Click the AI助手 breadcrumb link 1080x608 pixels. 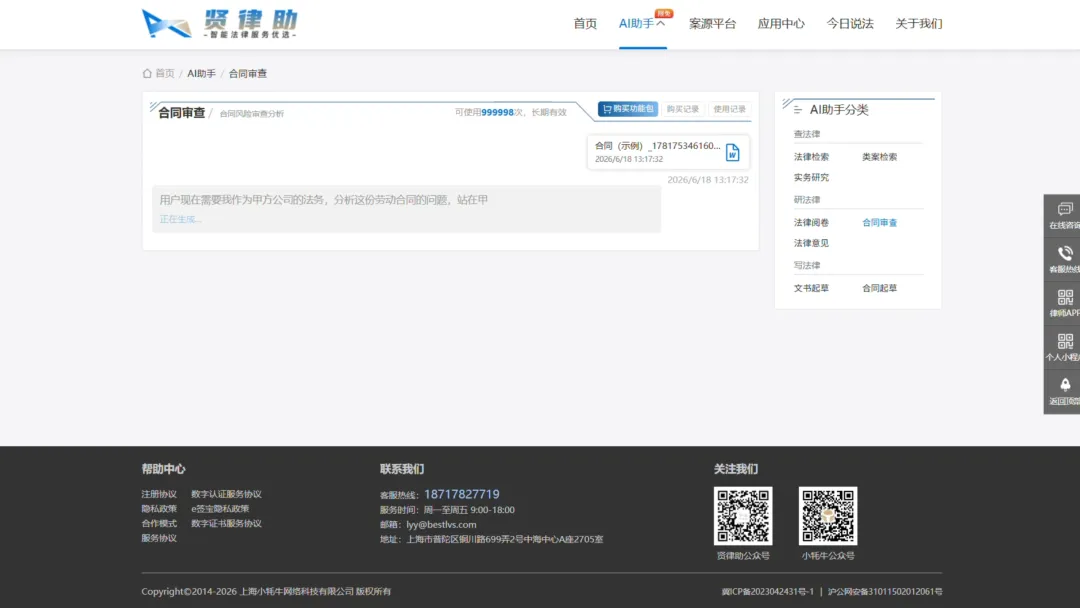[x=201, y=73]
